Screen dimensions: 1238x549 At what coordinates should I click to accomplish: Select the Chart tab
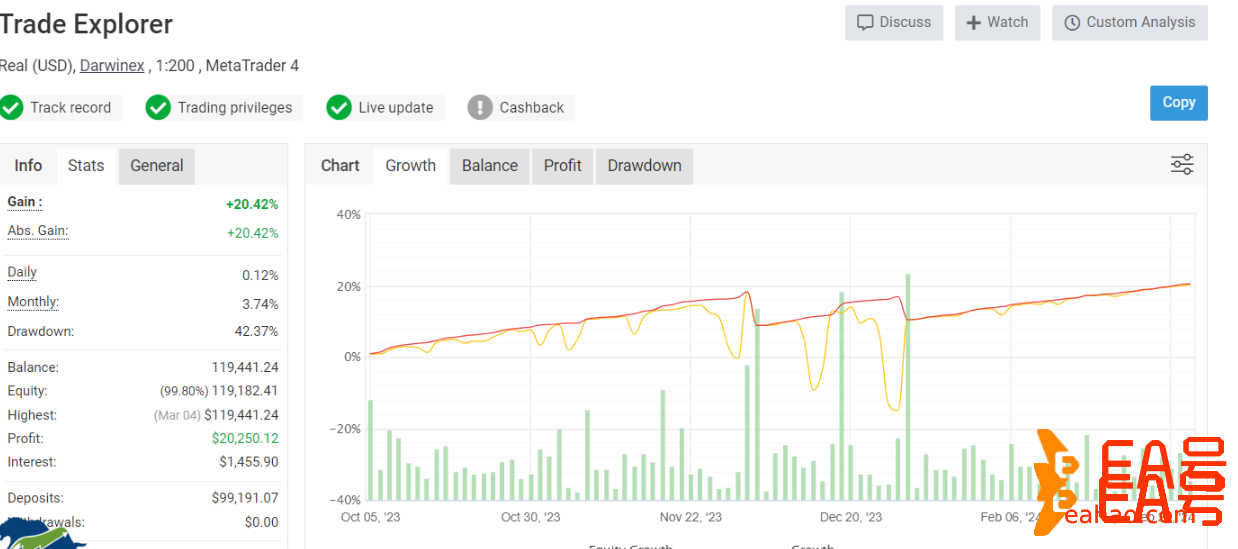coord(340,166)
